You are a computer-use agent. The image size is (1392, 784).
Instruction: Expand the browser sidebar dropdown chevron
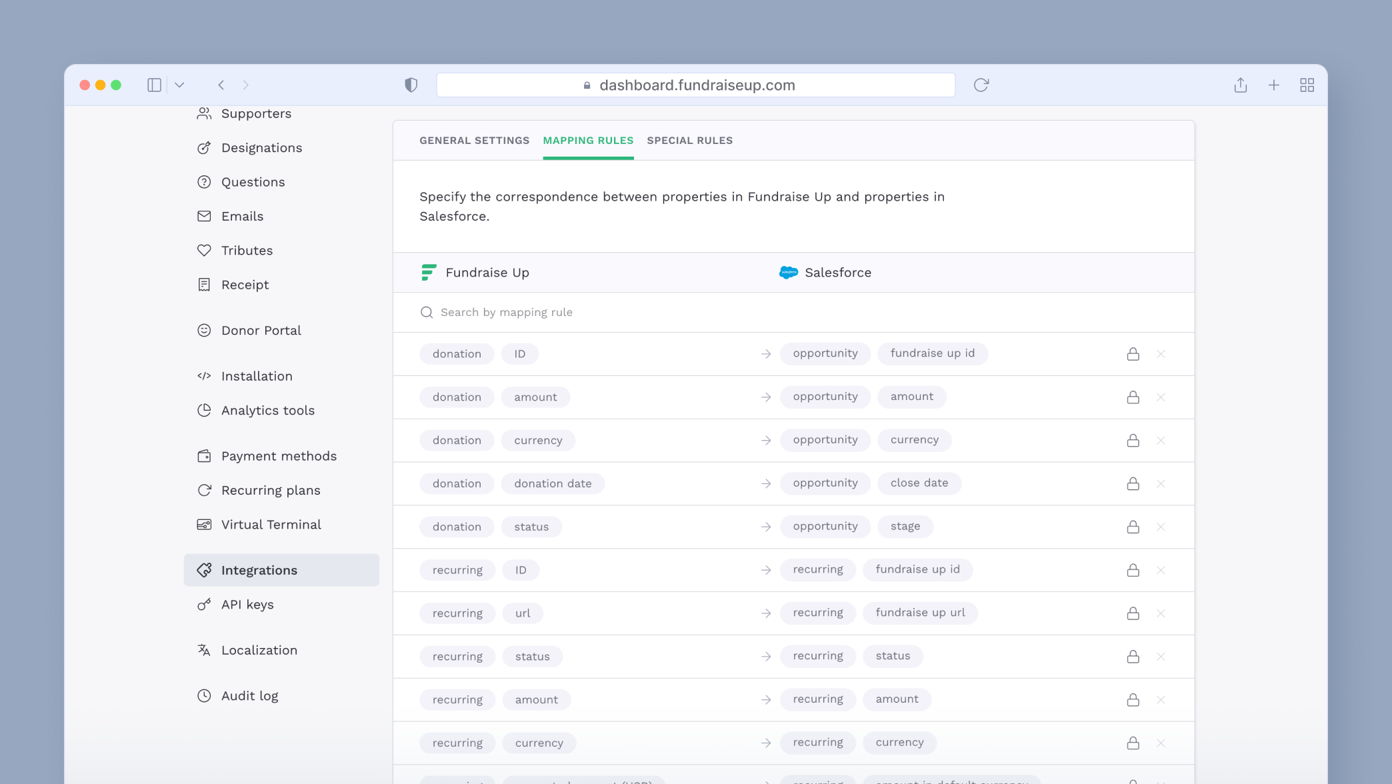(179, 85)
